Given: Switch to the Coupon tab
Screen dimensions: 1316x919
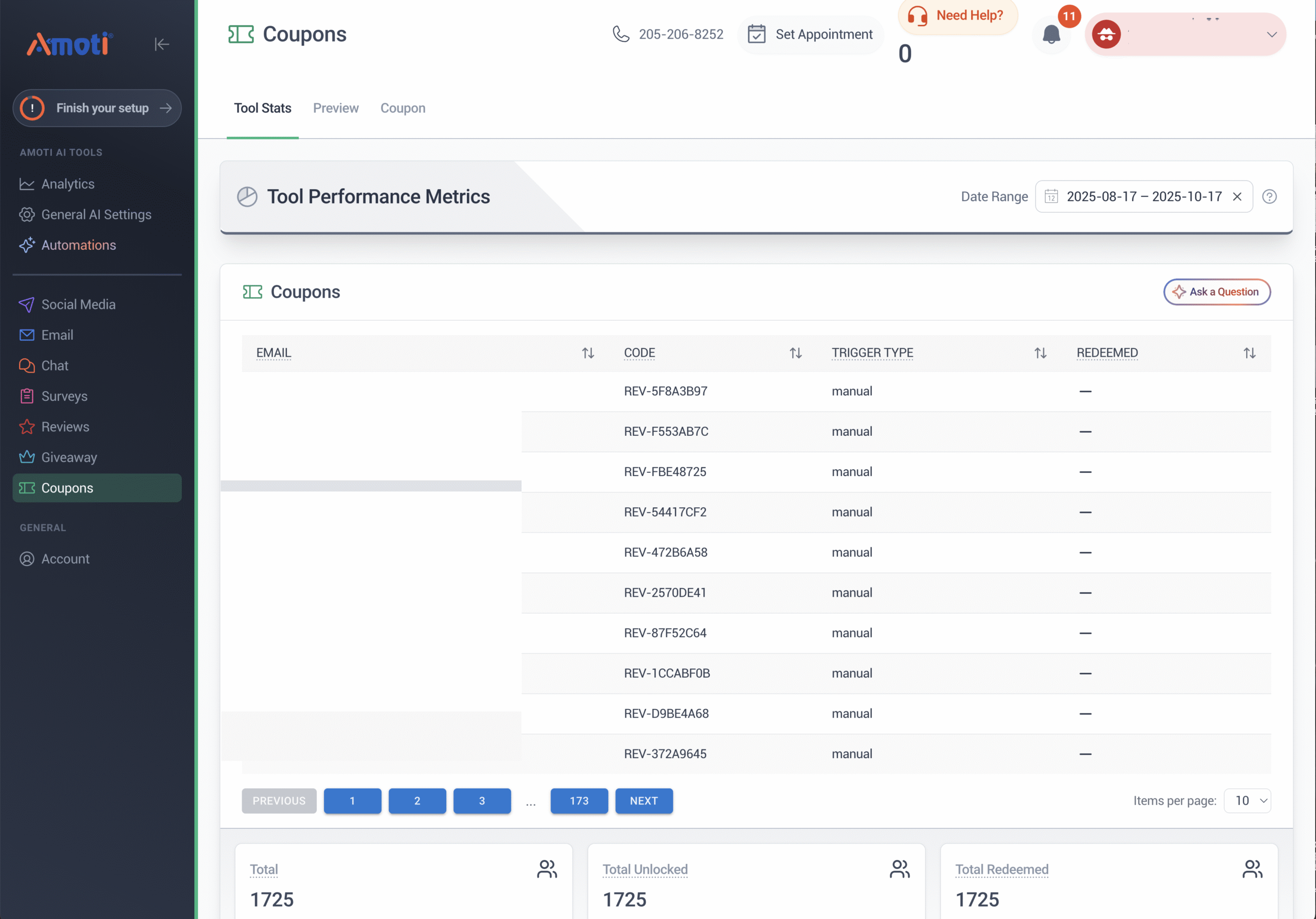Looking at the screenshot, I should pos(403,108).
